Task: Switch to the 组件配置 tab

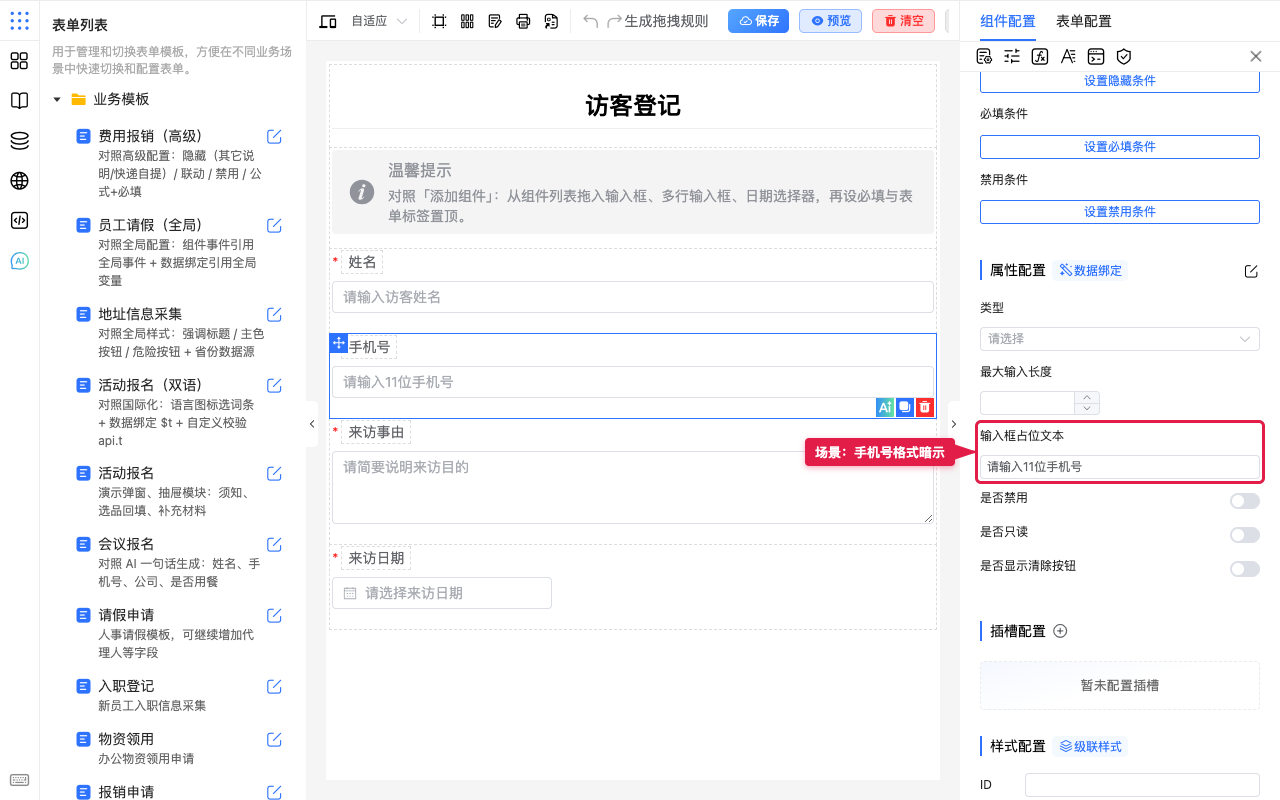Action: [x=1008, y=21]
